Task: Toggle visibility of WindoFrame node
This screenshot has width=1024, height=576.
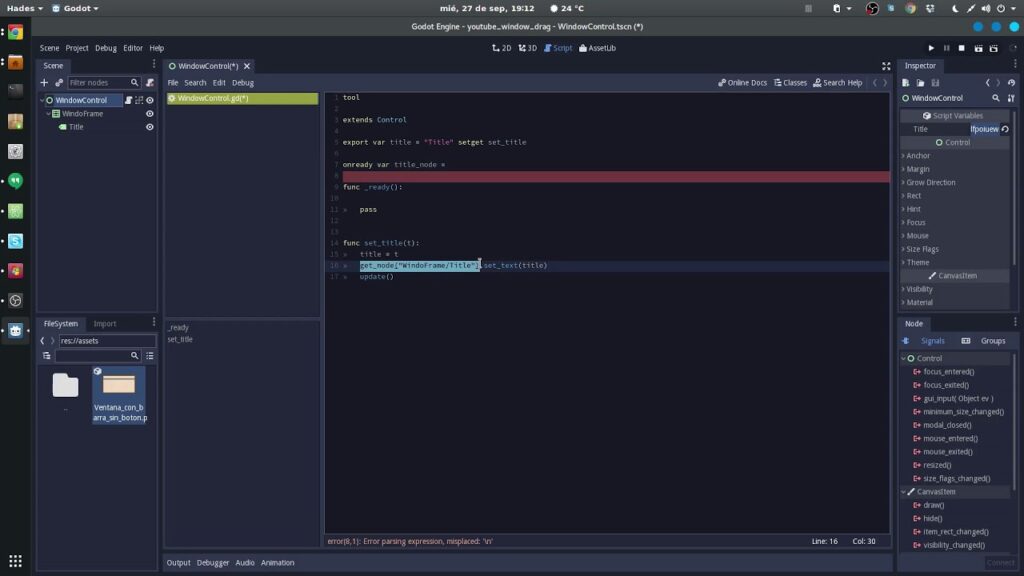Action: pyautogui.click(x=150, y=114)
